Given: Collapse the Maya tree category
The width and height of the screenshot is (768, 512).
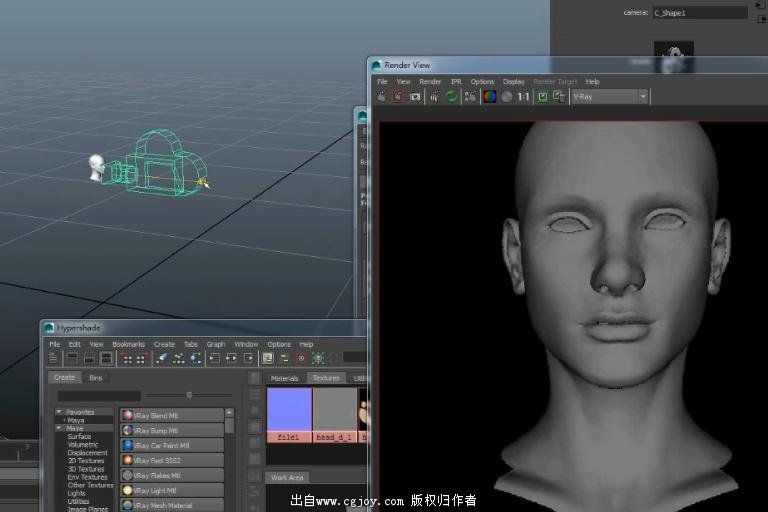Looking at the screenshot, I should 59,428.
